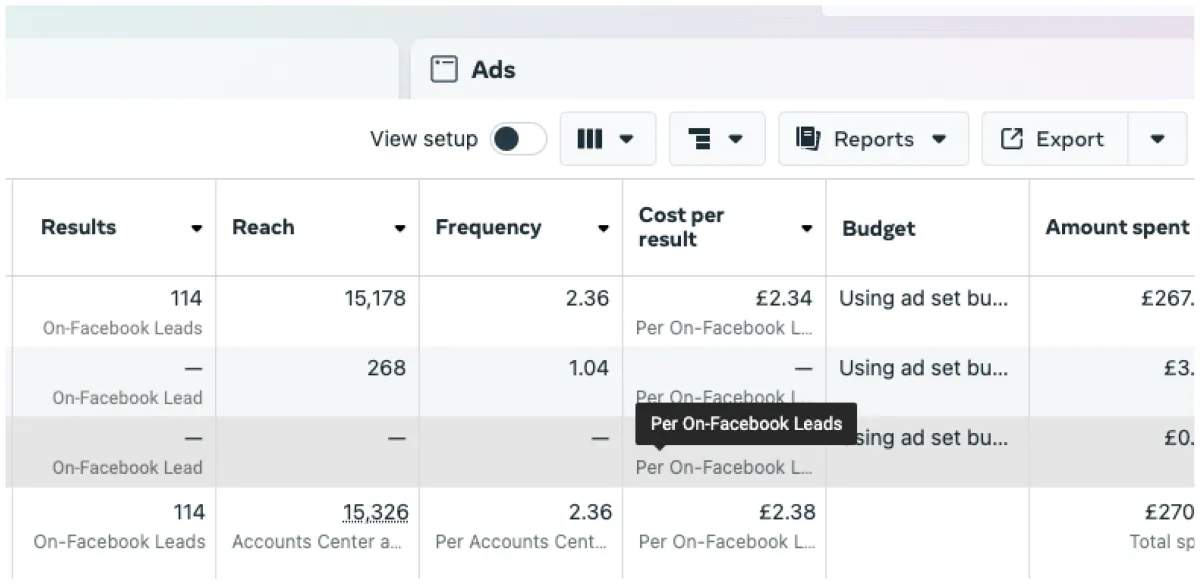Open the Results column sort arrow

coord(196,229)
